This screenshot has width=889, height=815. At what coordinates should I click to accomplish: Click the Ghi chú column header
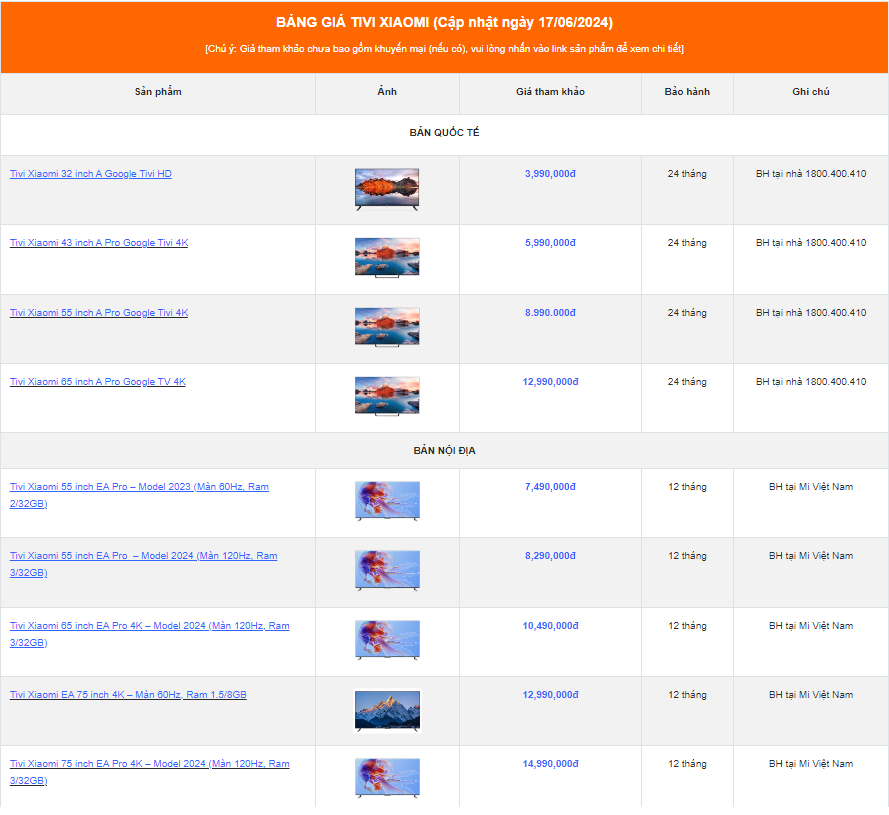point(811,92)
